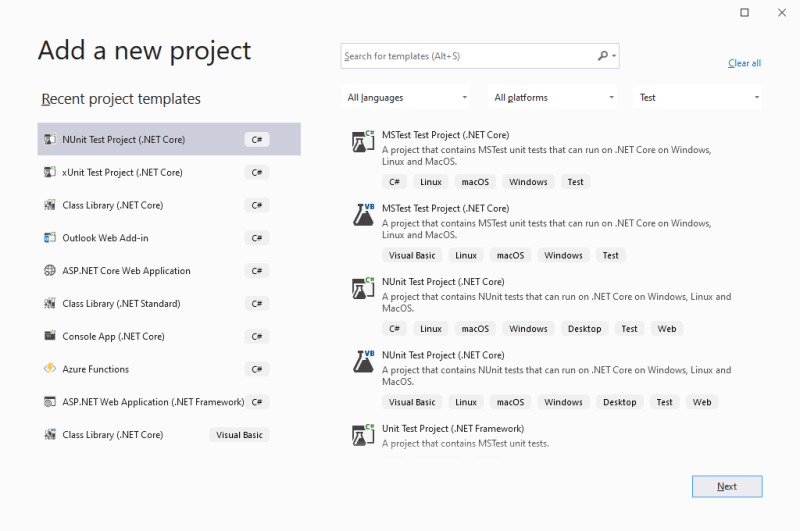Image resolution: width=800 pixels, height=531 pixels.
Task: Click the VB NUnit Test Project flask icon
Action: tap(363, 362)
